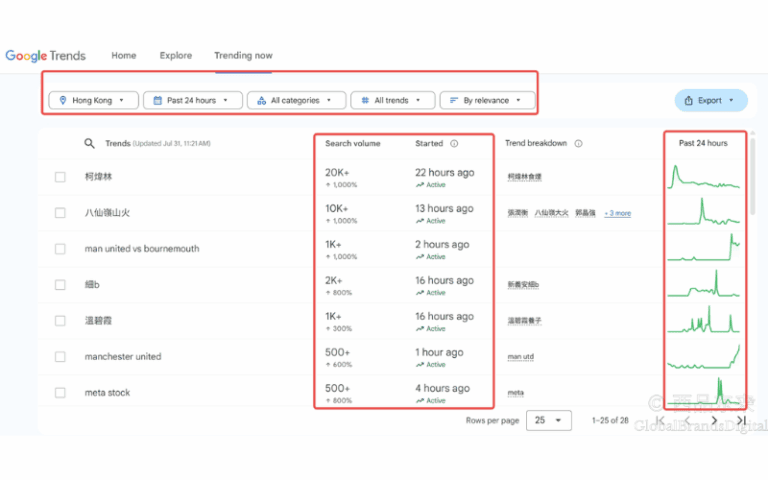Click the Export button
The image size is (768, 480).
coord(711,101)
